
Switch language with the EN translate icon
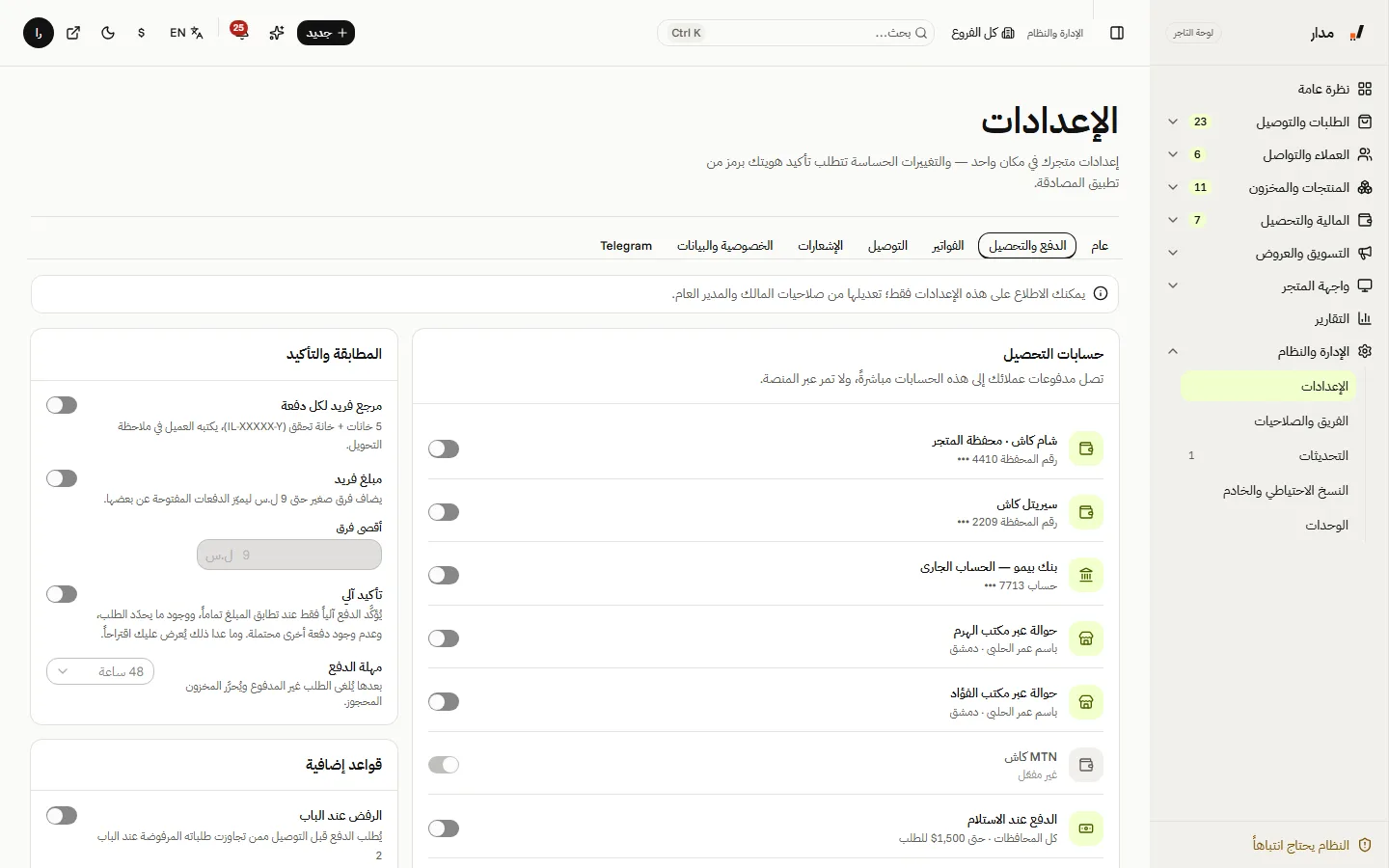pyautogui.click(x=186, y=33)
